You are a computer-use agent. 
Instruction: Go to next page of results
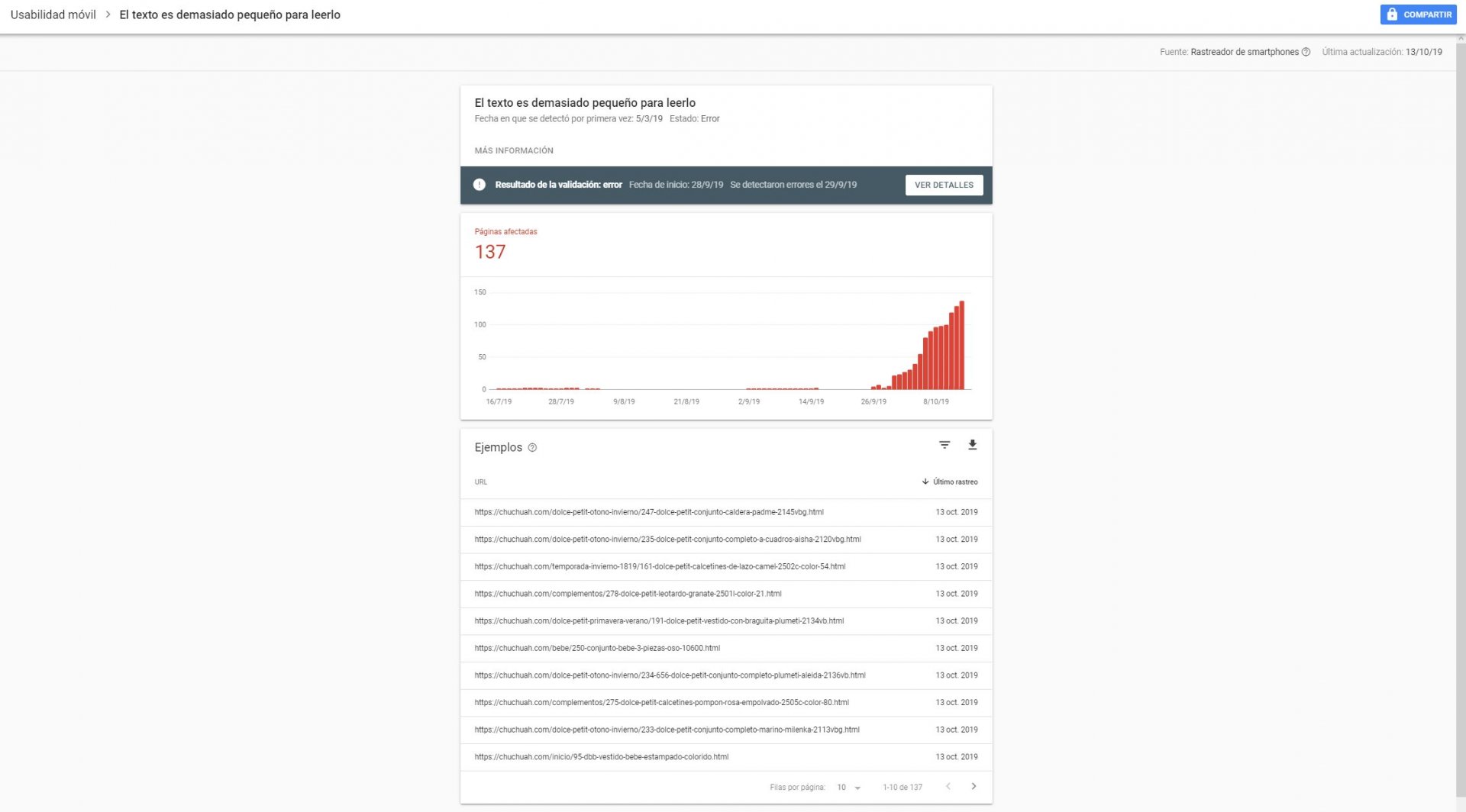(974, 787)
